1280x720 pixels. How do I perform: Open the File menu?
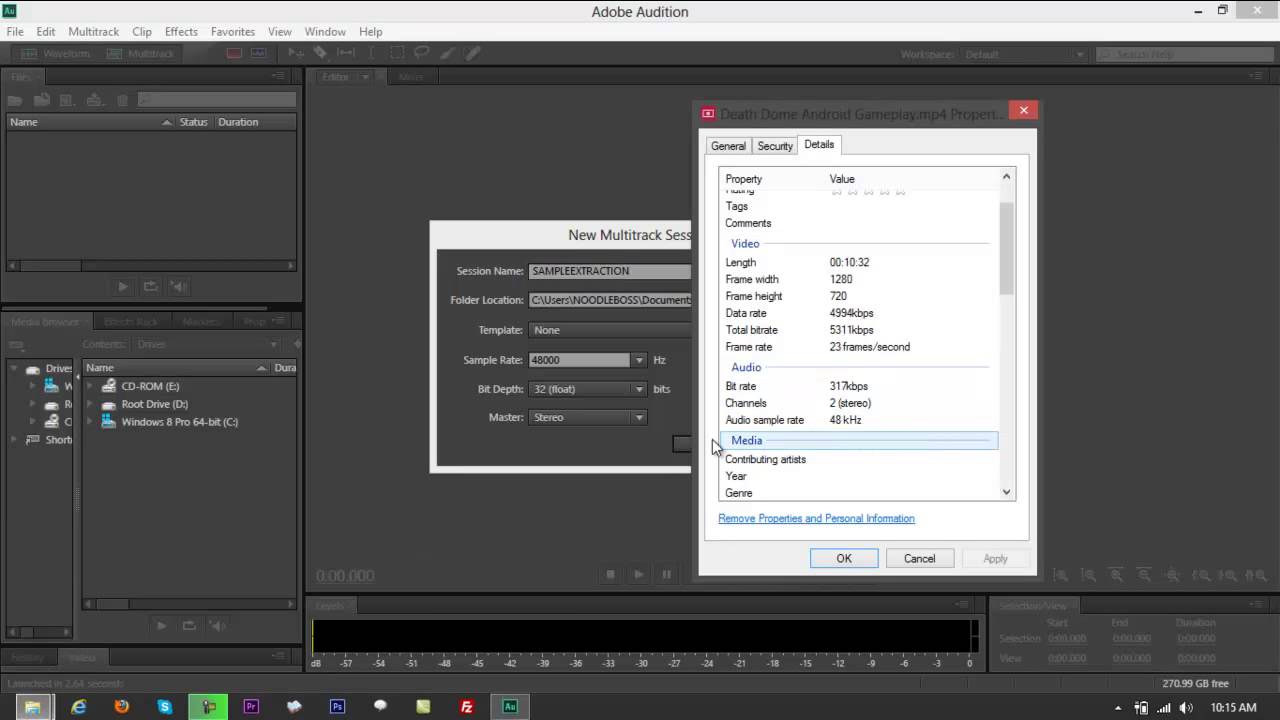tap(15, 32)
